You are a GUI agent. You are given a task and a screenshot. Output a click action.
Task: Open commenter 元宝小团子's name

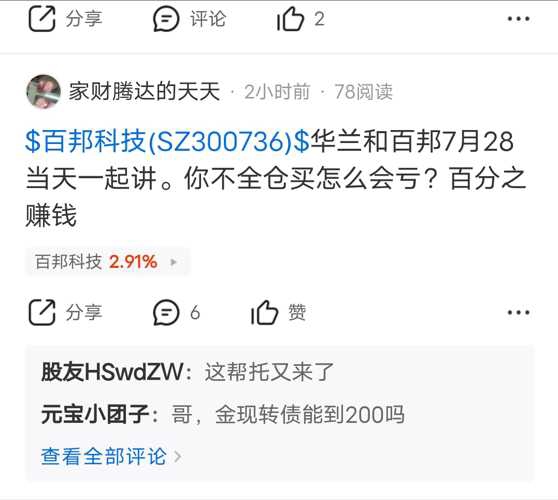coord(95,414)
